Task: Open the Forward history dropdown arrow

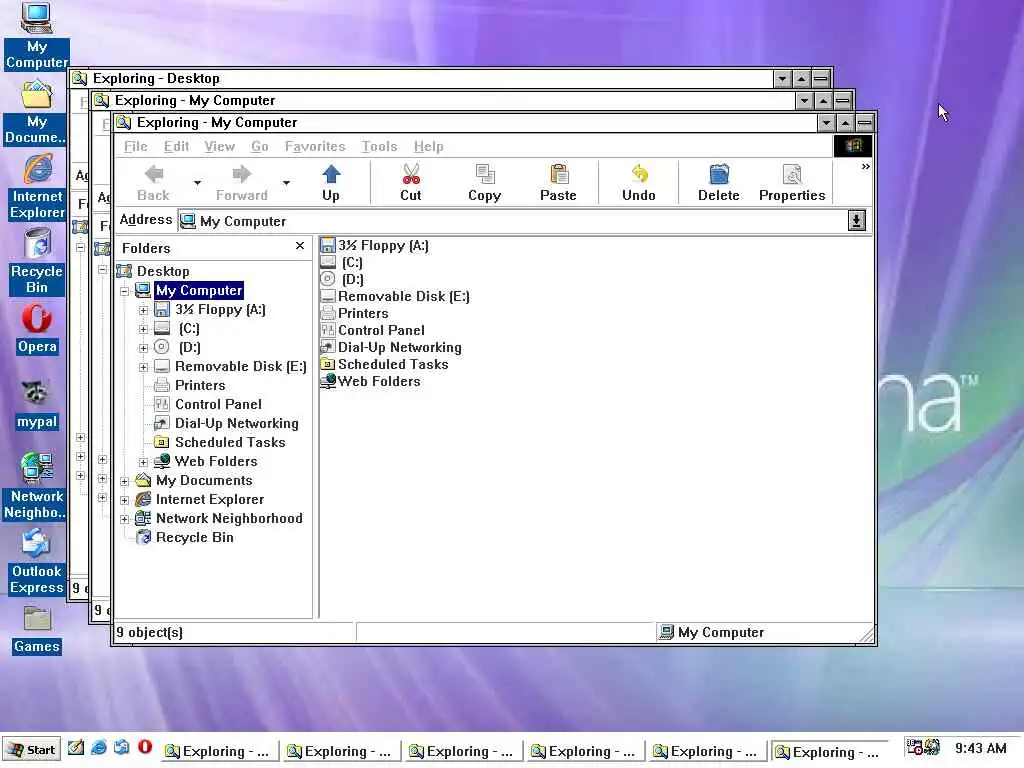Action: point(286,183)
